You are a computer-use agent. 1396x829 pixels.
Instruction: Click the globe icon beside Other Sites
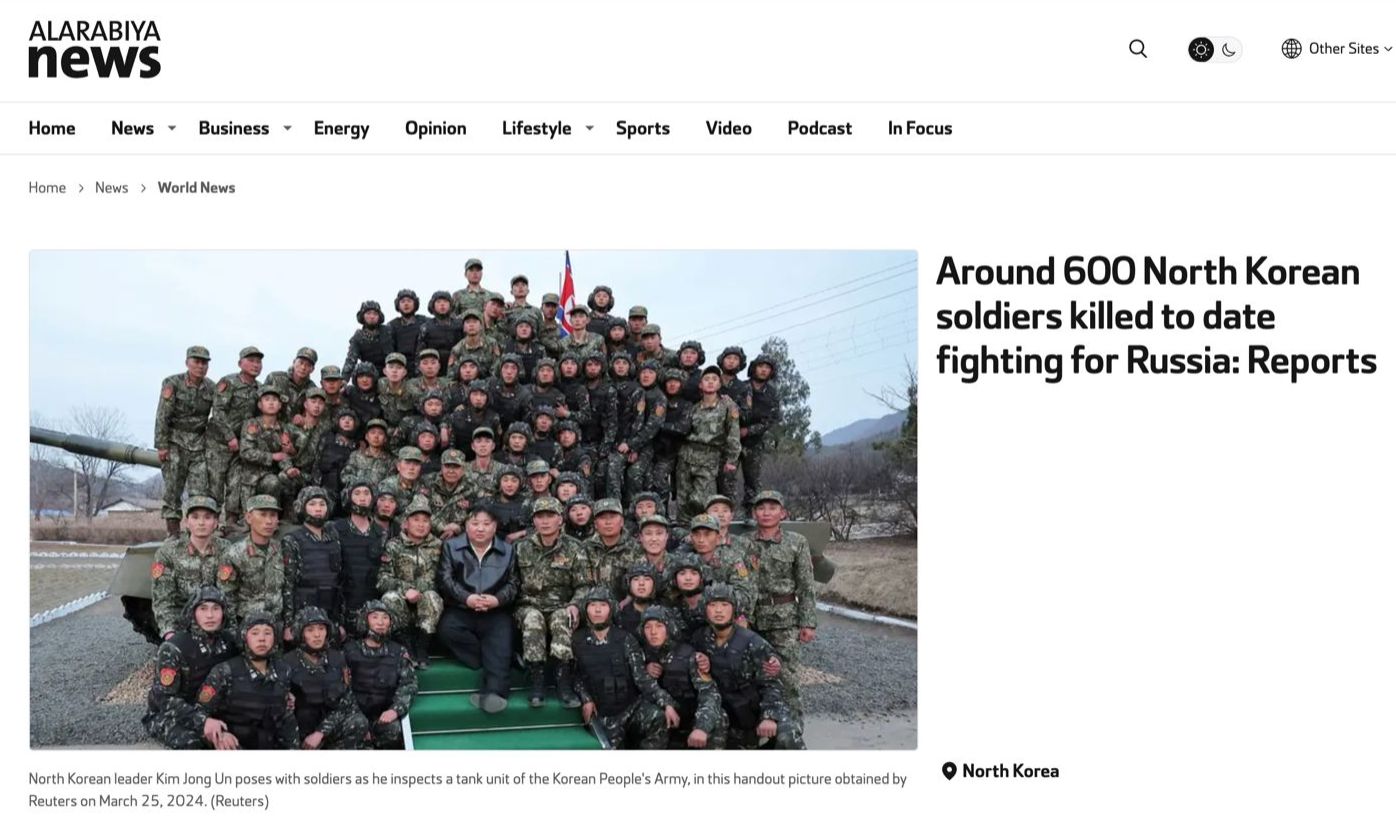[1291, 49]
